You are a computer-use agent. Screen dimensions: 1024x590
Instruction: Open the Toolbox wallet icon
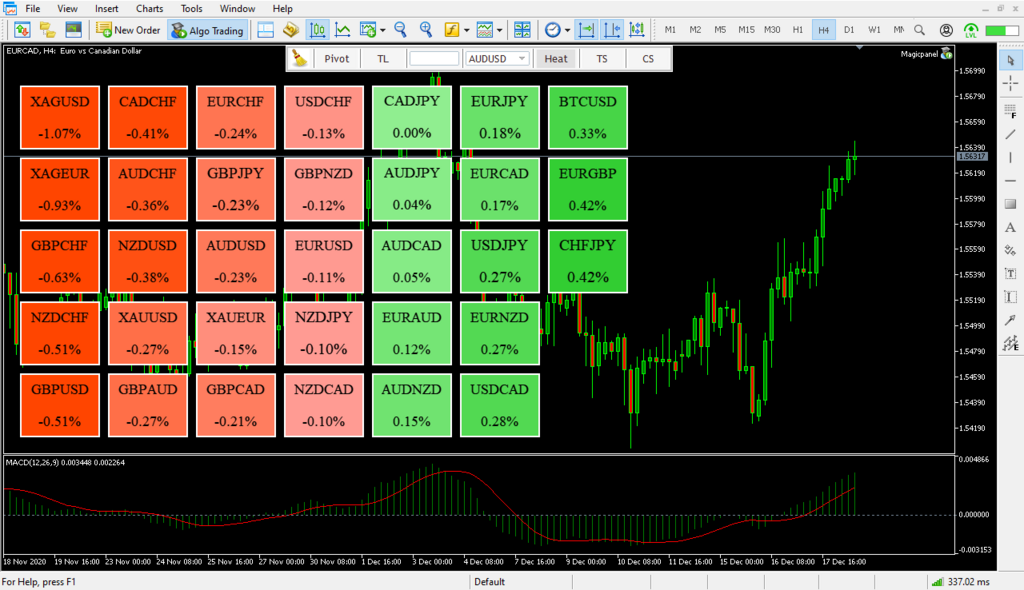coord(291,30)
